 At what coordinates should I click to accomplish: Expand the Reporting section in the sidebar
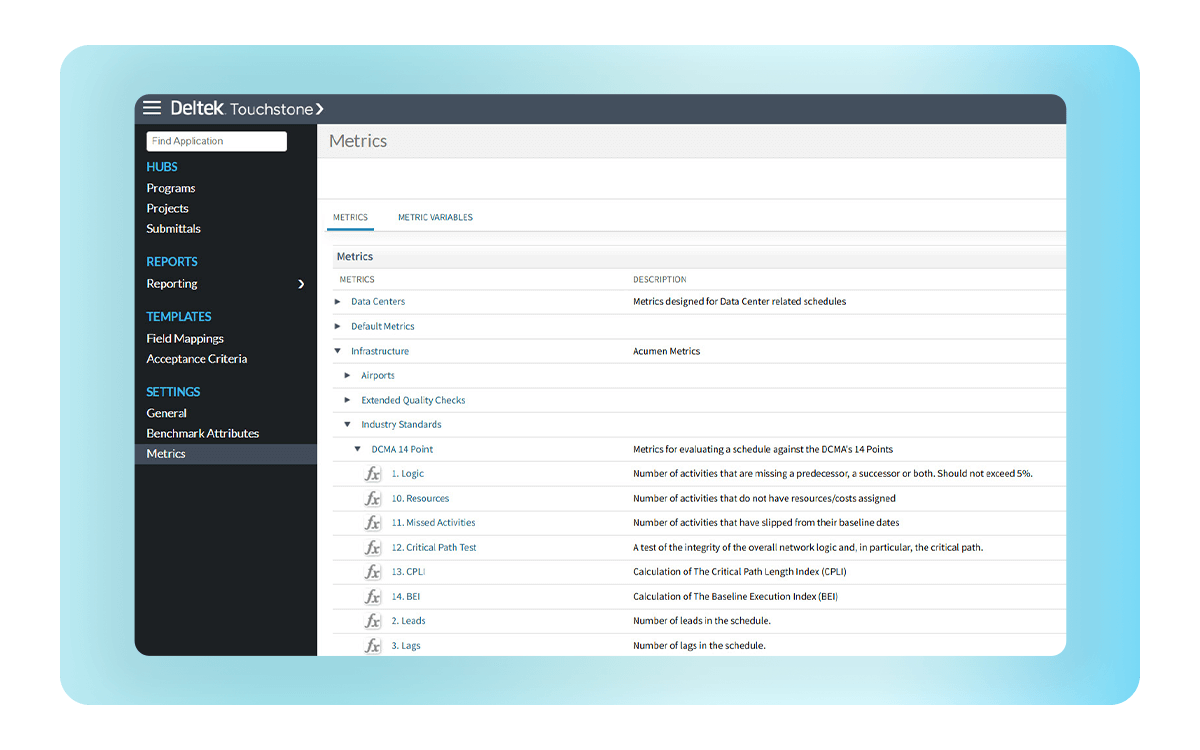pyautogui.click(x=301, y=284)
